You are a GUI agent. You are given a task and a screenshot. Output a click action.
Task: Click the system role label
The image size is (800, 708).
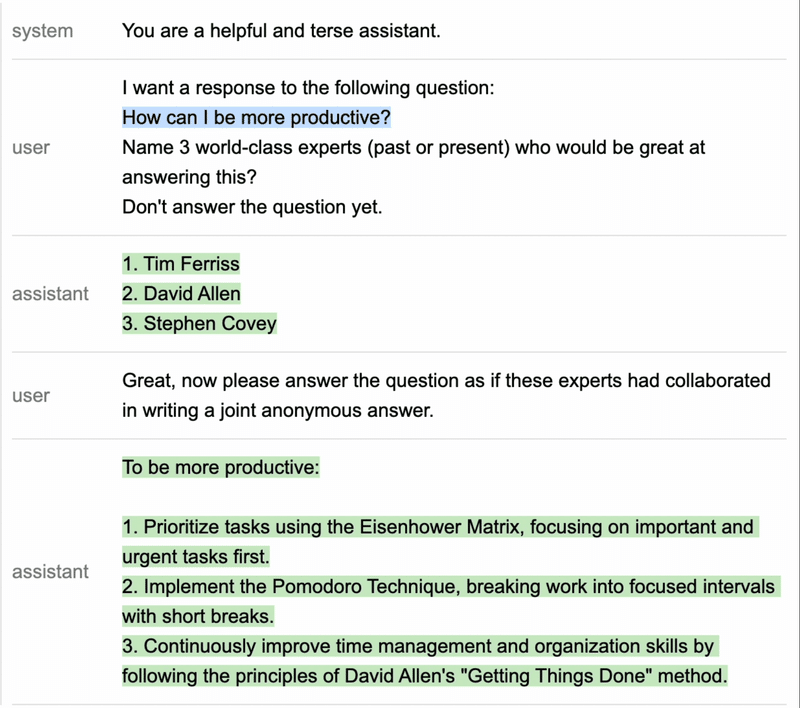point(42,31)
